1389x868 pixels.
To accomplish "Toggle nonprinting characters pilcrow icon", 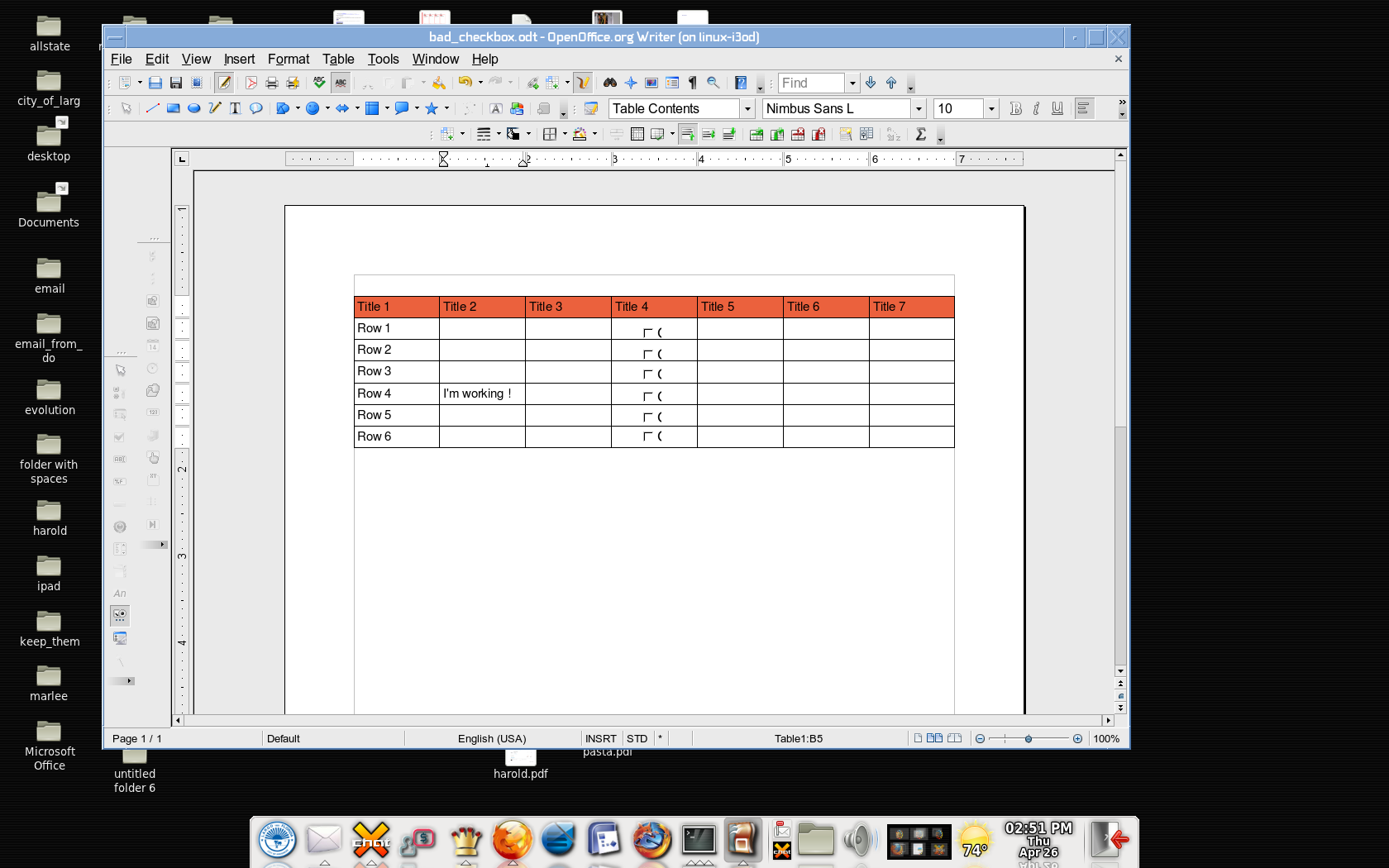I will pos(692,83).
